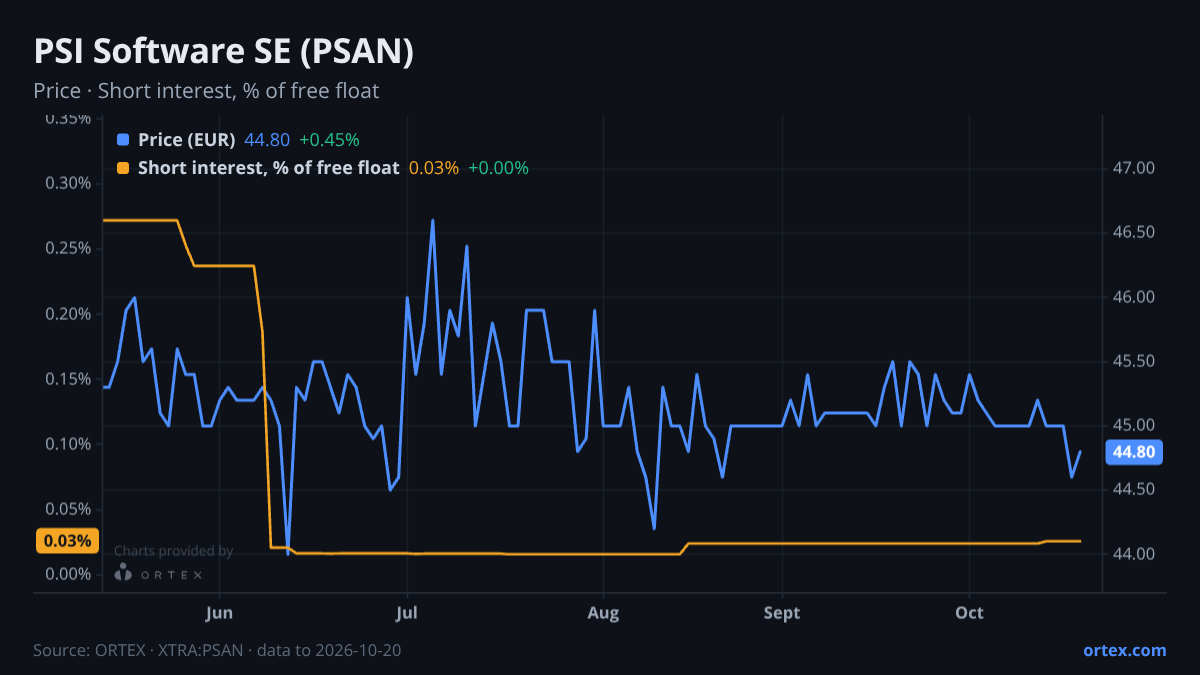Viewport: 1200px width, 675px height.
Task: Click the +0.45% price change value
Action: point(329,140)
